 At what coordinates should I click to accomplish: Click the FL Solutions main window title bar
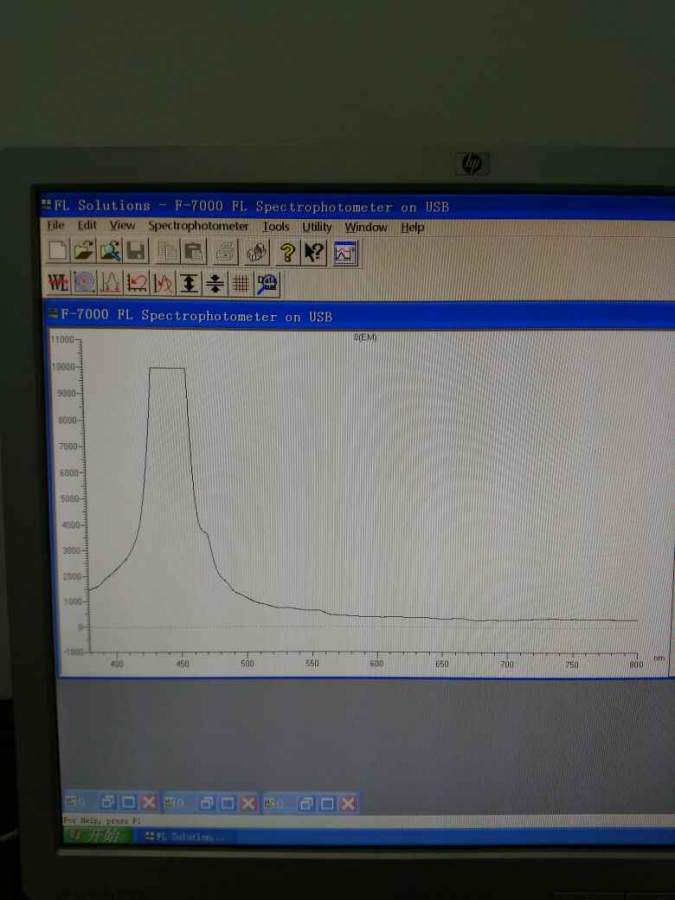pyautogui.click(x=357, y=206)
